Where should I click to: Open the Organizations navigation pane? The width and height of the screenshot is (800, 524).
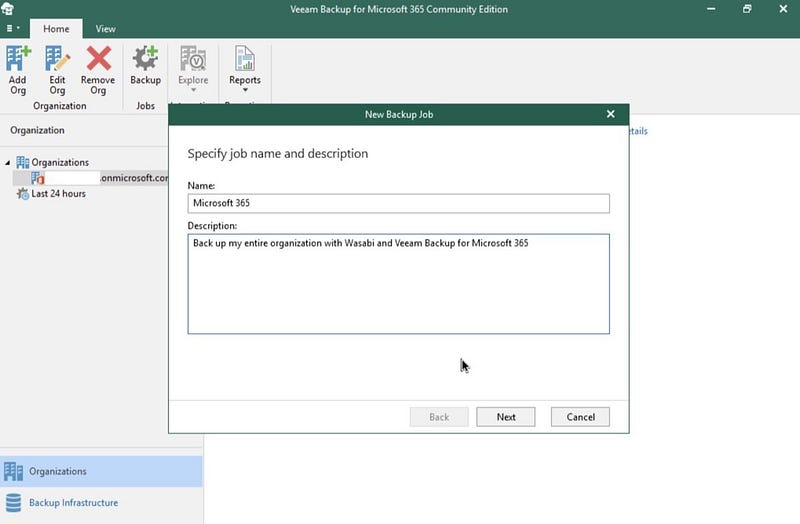click(101, 471)
